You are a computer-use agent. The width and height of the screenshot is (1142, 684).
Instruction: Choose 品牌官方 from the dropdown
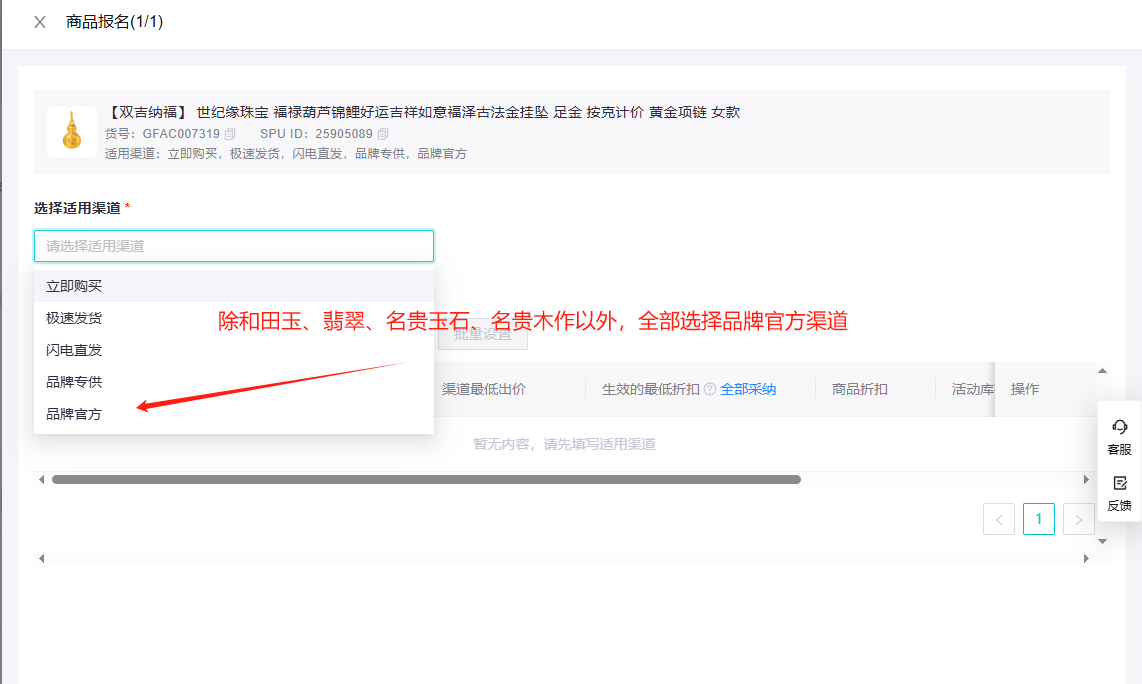(x=74, y=414)
